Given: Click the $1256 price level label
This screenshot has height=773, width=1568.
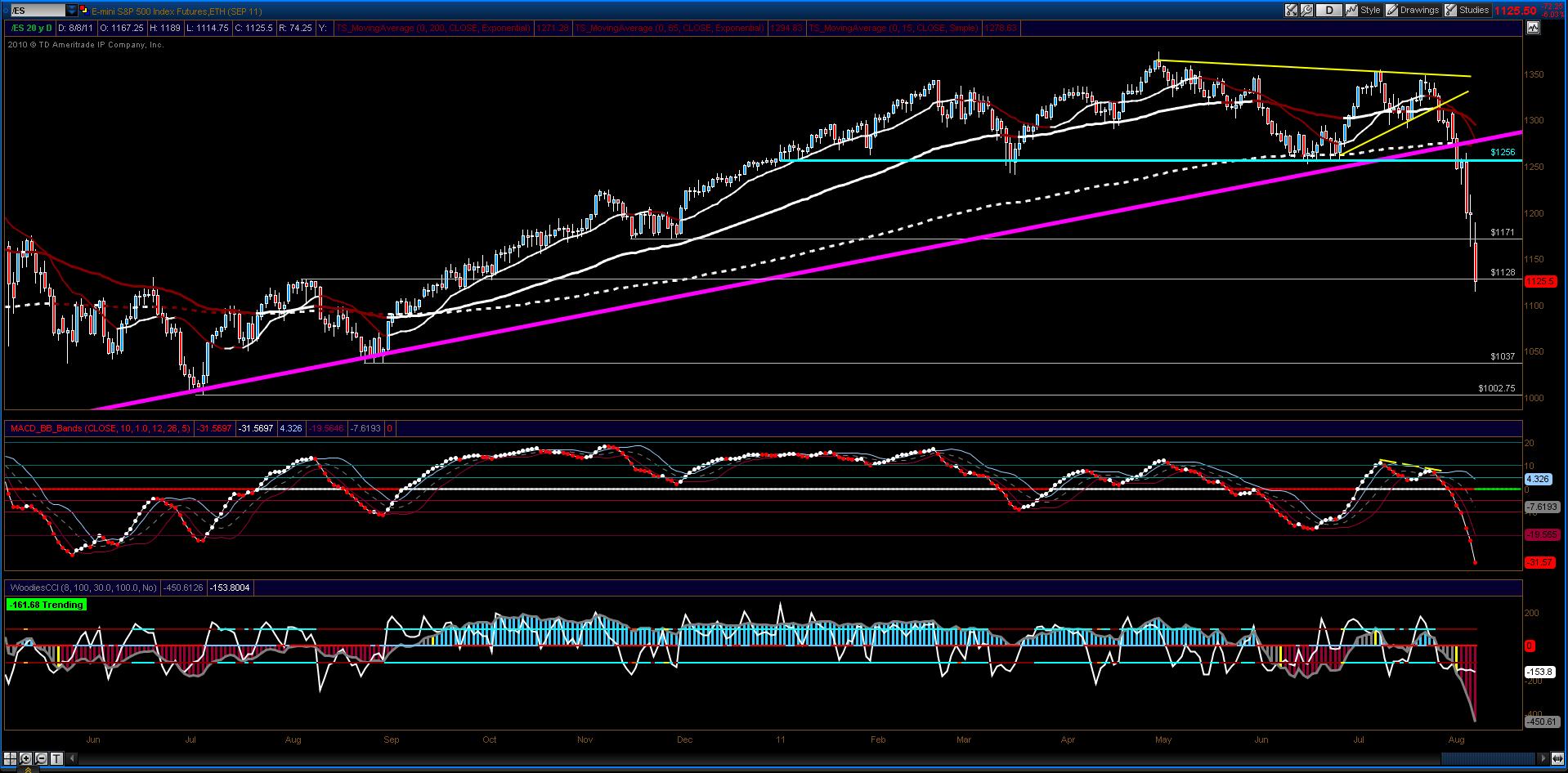Looking at the screenshot, I should point(1503,152).
